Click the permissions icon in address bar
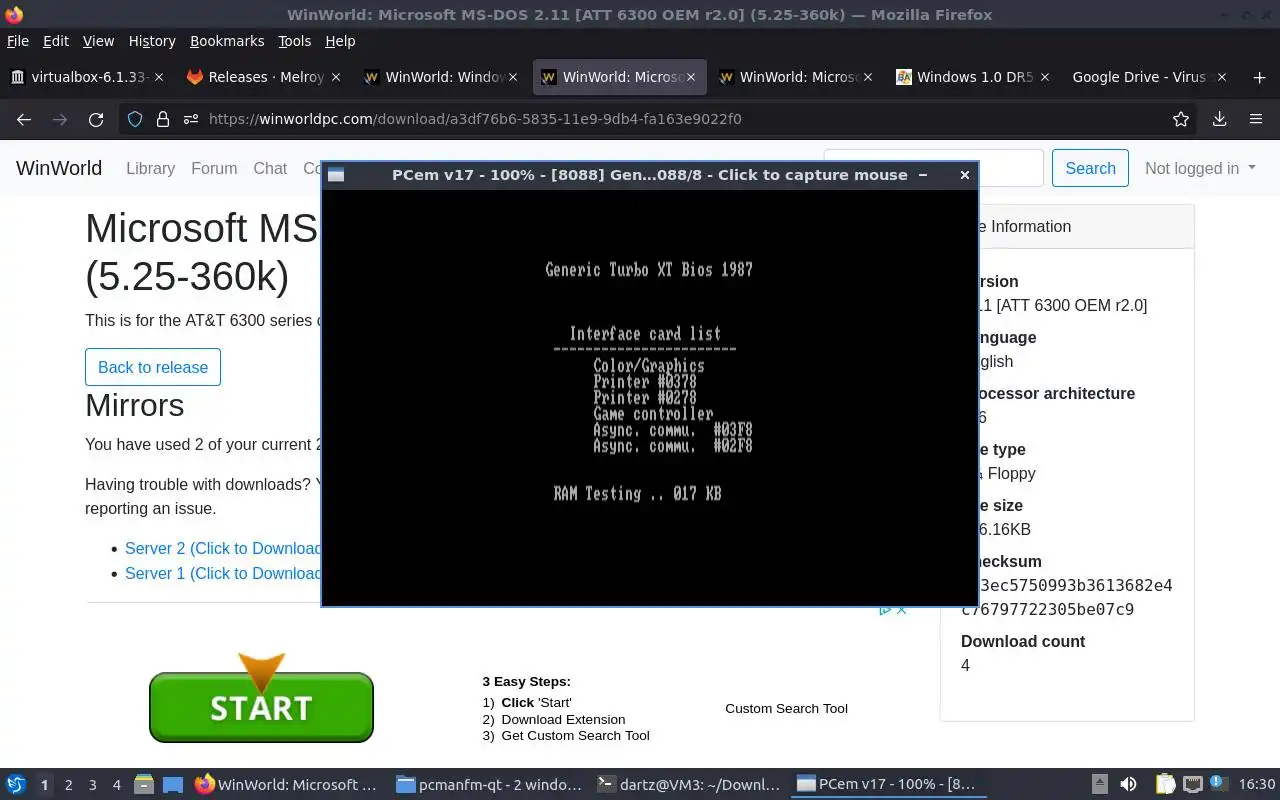1280x800 pixels. tap(191, 119)
